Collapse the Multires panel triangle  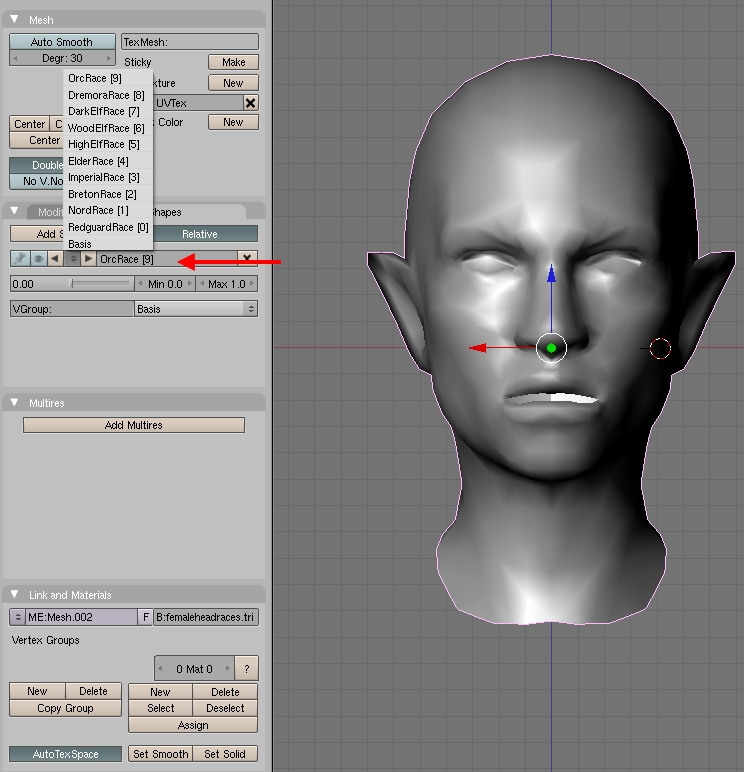tap(15, 403)
